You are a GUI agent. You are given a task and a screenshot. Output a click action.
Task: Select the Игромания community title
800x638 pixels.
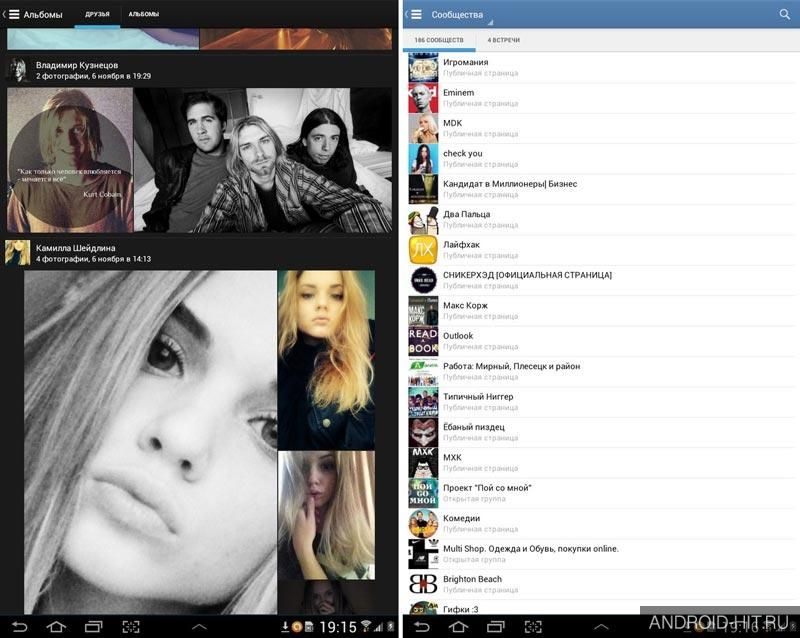465,62
